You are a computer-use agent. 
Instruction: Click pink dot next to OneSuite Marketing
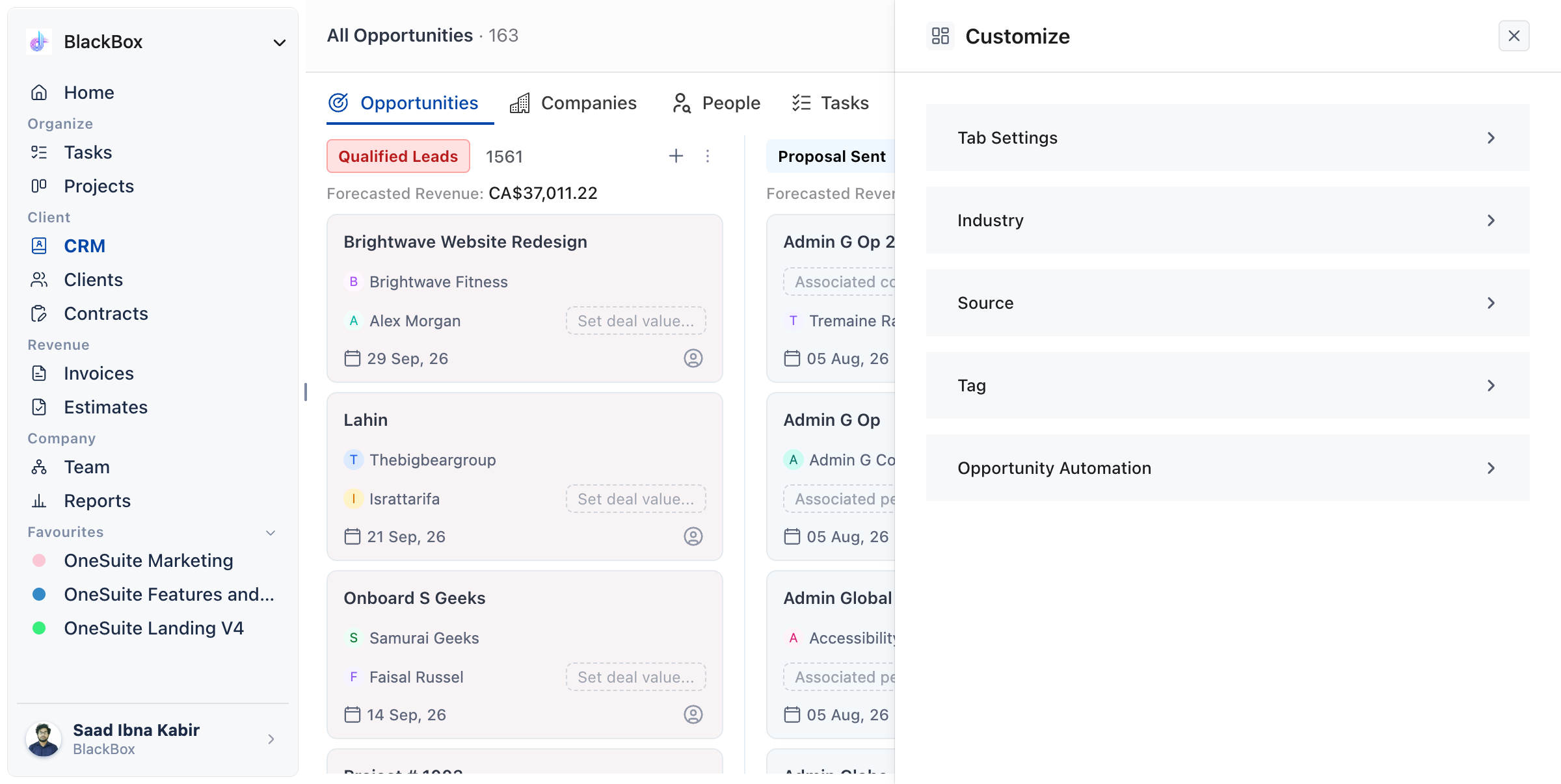[39, 560]
